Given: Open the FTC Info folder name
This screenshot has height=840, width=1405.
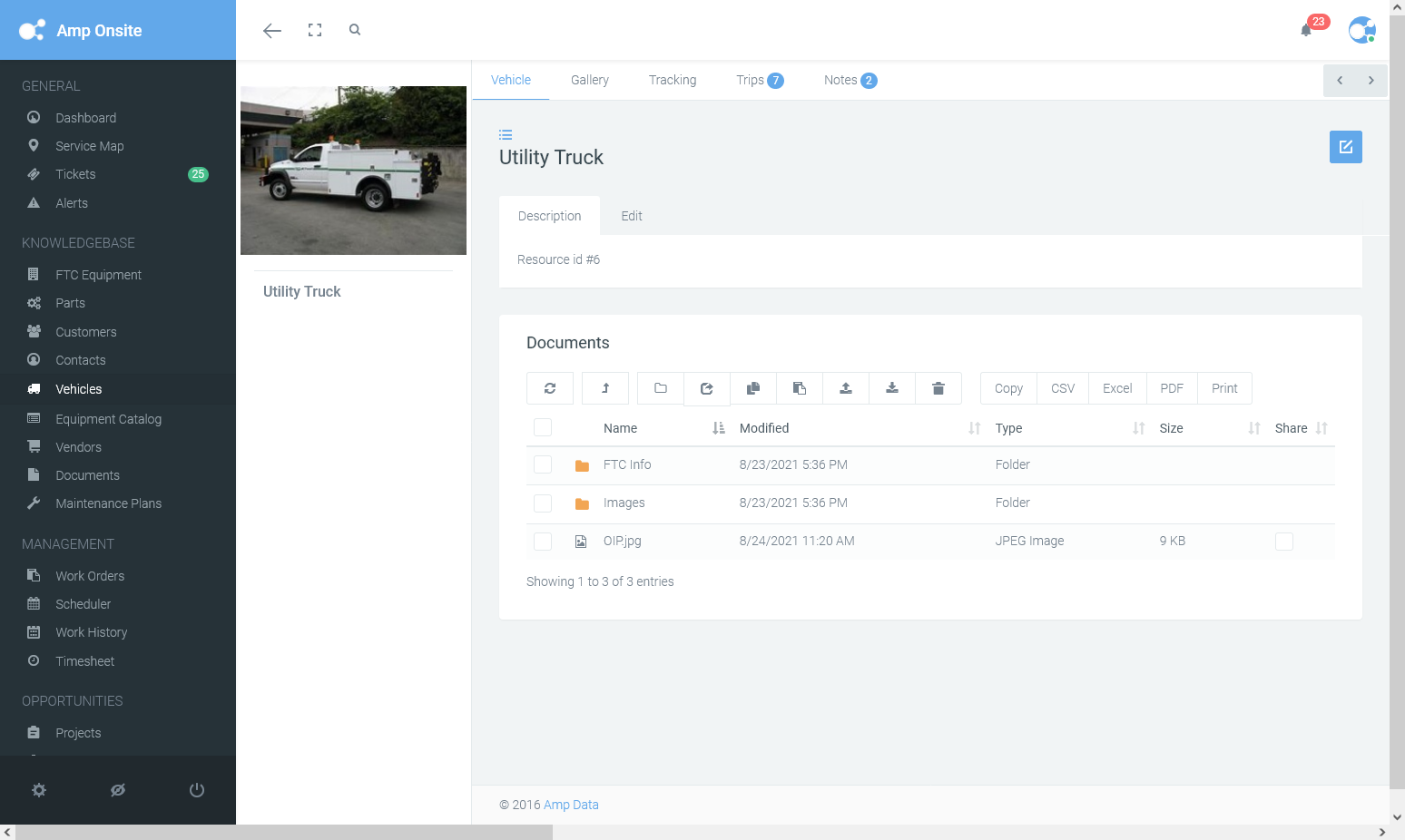Looking at the screenshot, I should click(x=627, y=464).
